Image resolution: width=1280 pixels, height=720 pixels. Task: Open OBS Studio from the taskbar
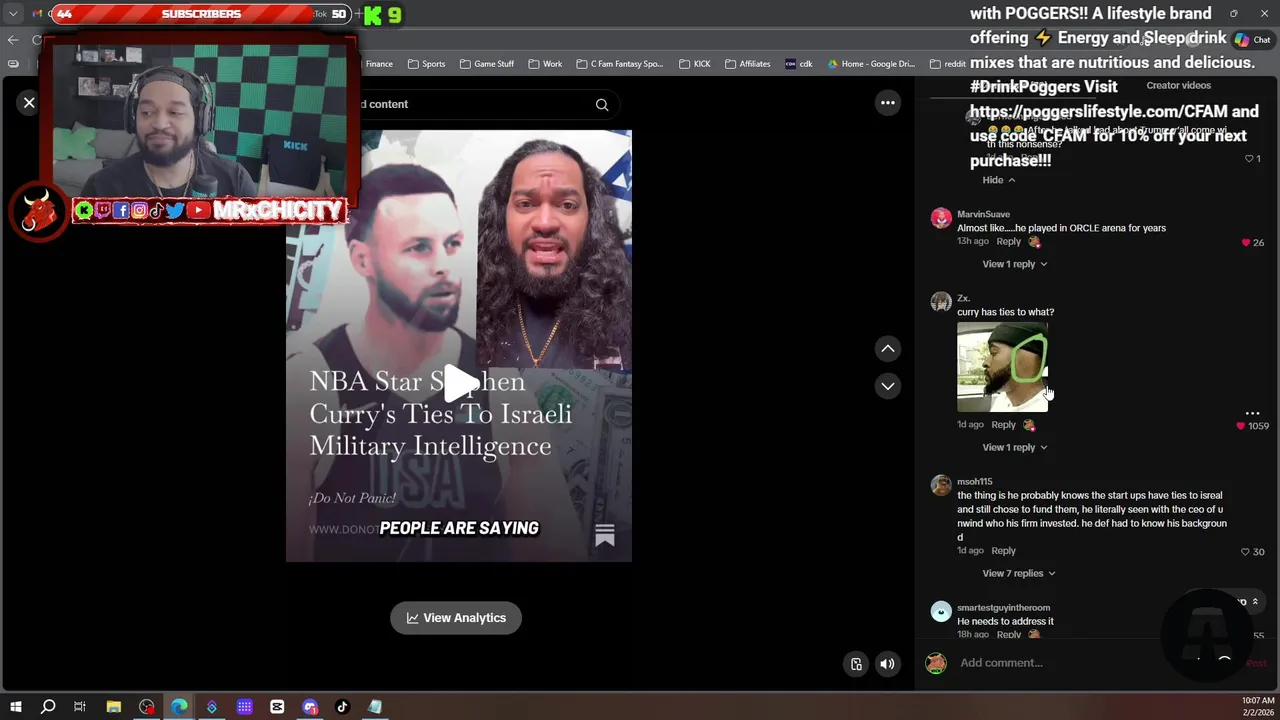(147, 707)
